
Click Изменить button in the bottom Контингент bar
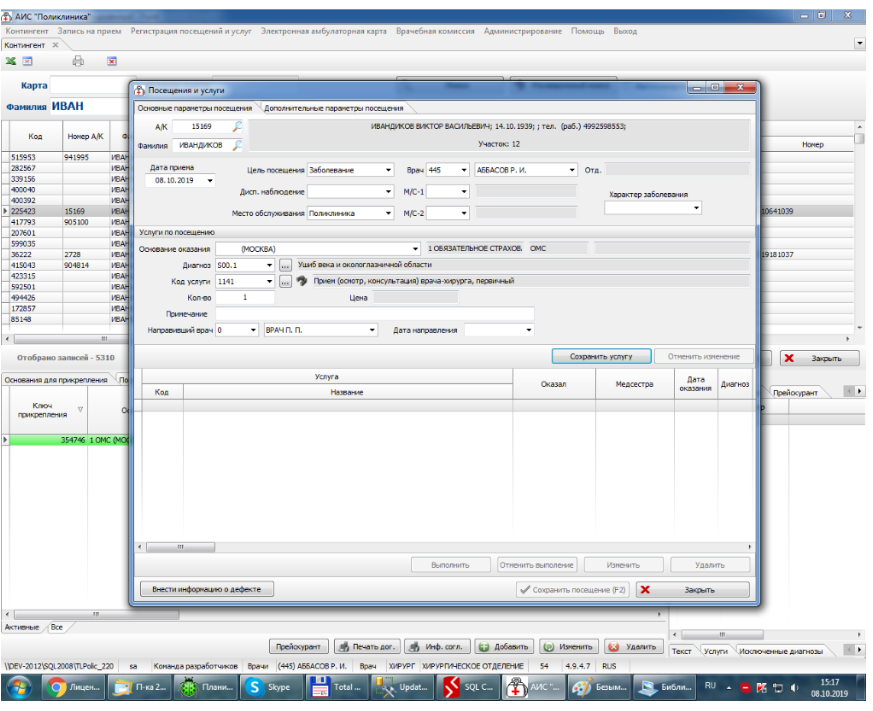tap(568, 646)
